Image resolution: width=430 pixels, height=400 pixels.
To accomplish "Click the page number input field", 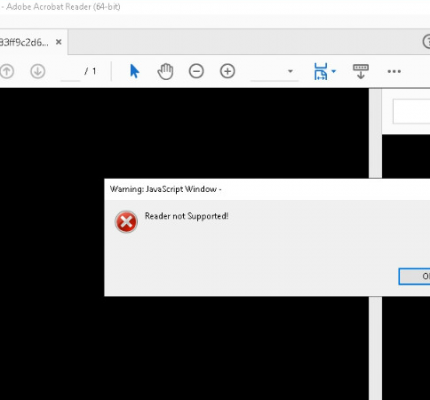I will pos(70,71).
